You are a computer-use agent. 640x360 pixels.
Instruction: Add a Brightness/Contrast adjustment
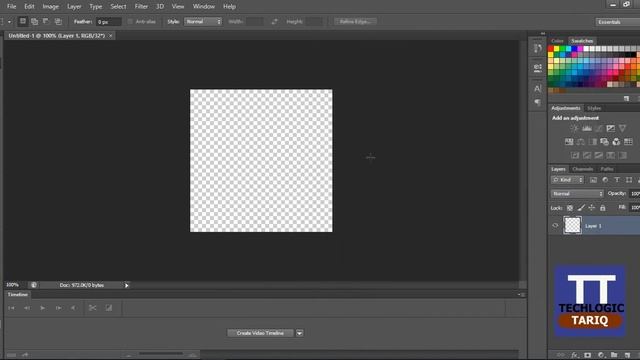pos(574,129)
